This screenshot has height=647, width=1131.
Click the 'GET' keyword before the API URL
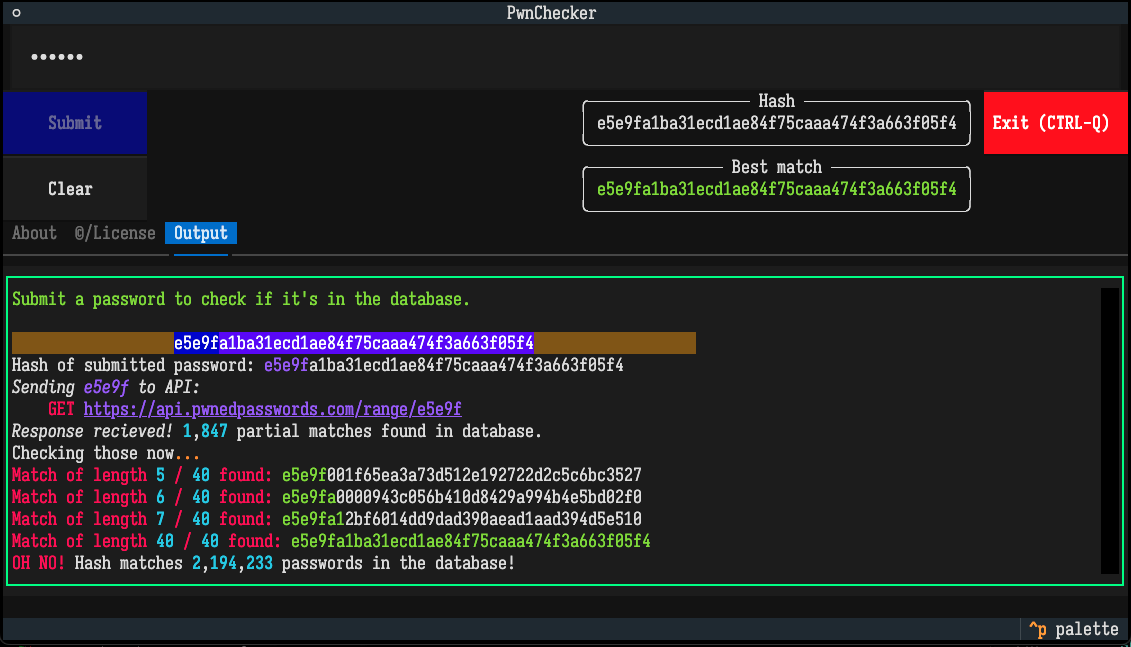[x=60, y=409]
